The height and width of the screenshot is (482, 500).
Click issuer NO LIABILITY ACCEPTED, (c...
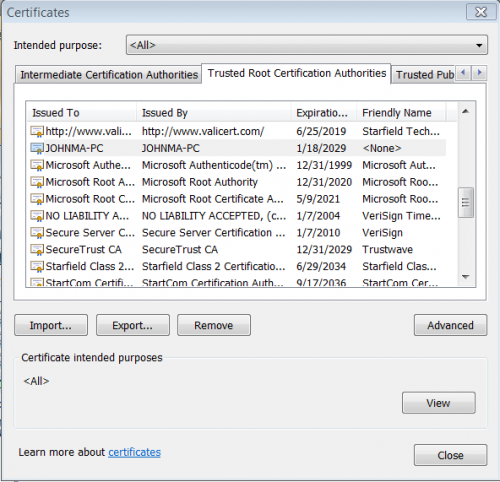(214, 216)
